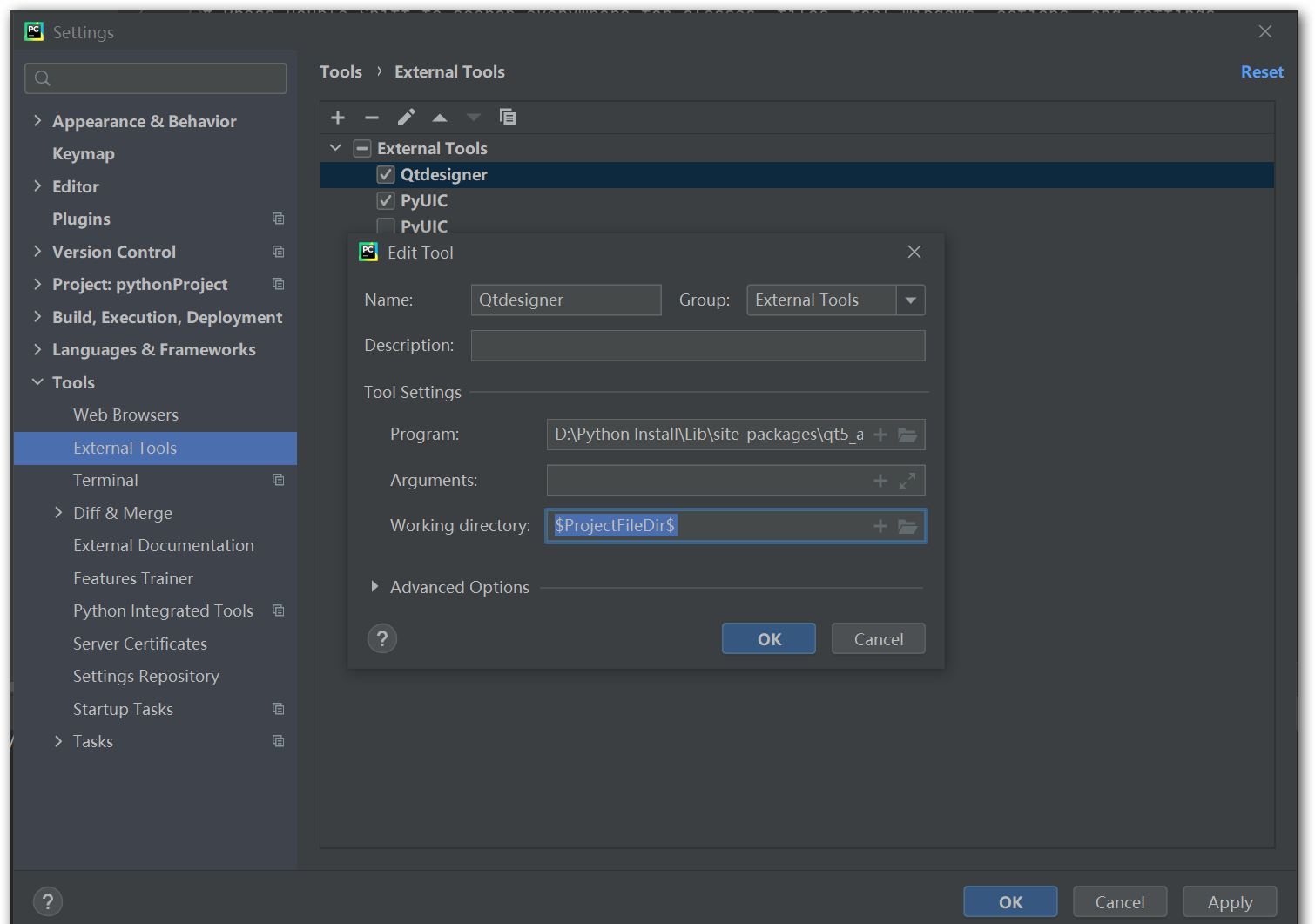Click the empty Description field
Screen dimensions: 1315x924
(698, 346)
